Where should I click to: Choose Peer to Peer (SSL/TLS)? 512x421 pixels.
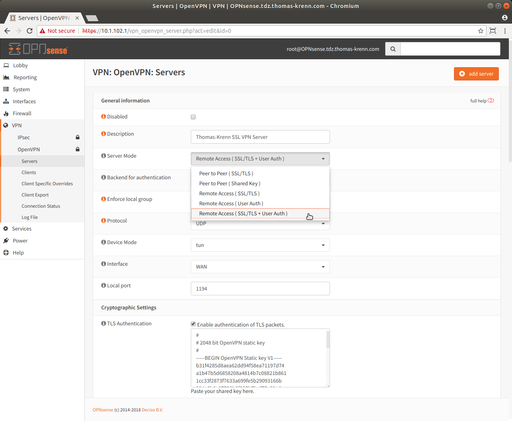coord(260,173)
